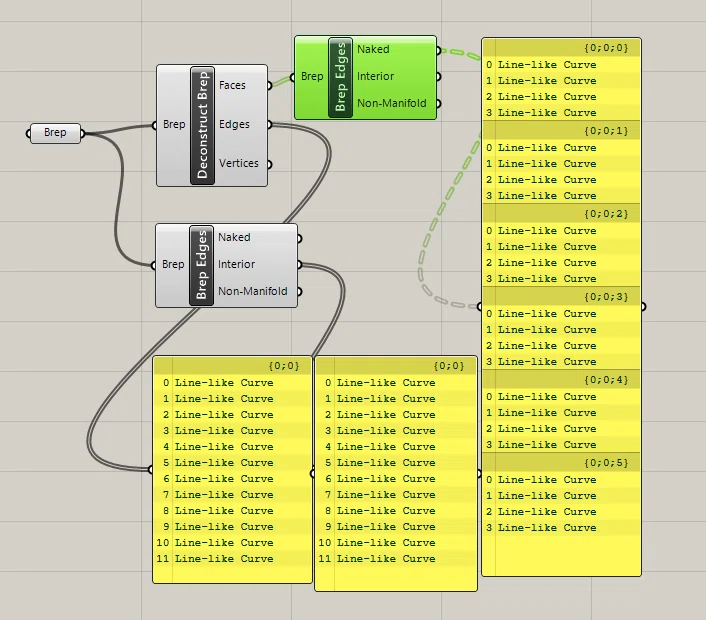Viewport: 706px width, 620px height.
Task: Click item 2 under branch {0;0;2}
Action: click(x=561, y=263)
